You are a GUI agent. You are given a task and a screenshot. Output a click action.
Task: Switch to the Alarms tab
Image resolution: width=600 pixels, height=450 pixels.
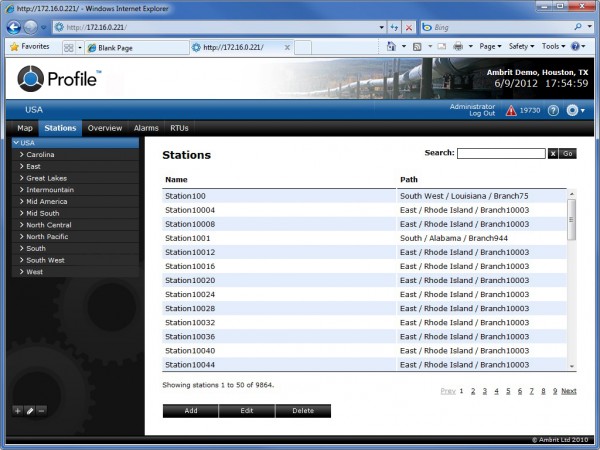[146, 128]
